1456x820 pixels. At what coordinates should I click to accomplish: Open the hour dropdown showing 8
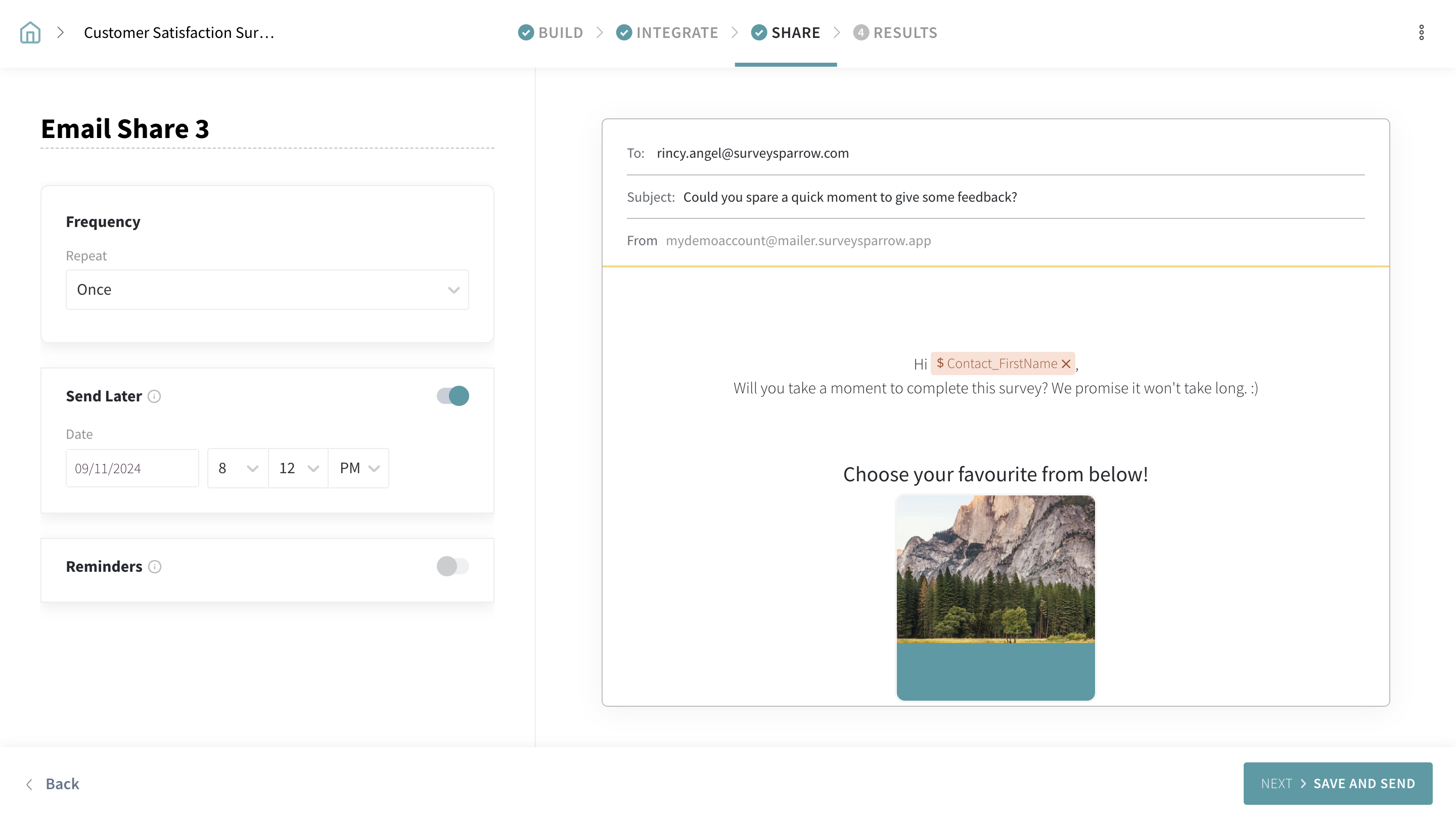(238, 468)
